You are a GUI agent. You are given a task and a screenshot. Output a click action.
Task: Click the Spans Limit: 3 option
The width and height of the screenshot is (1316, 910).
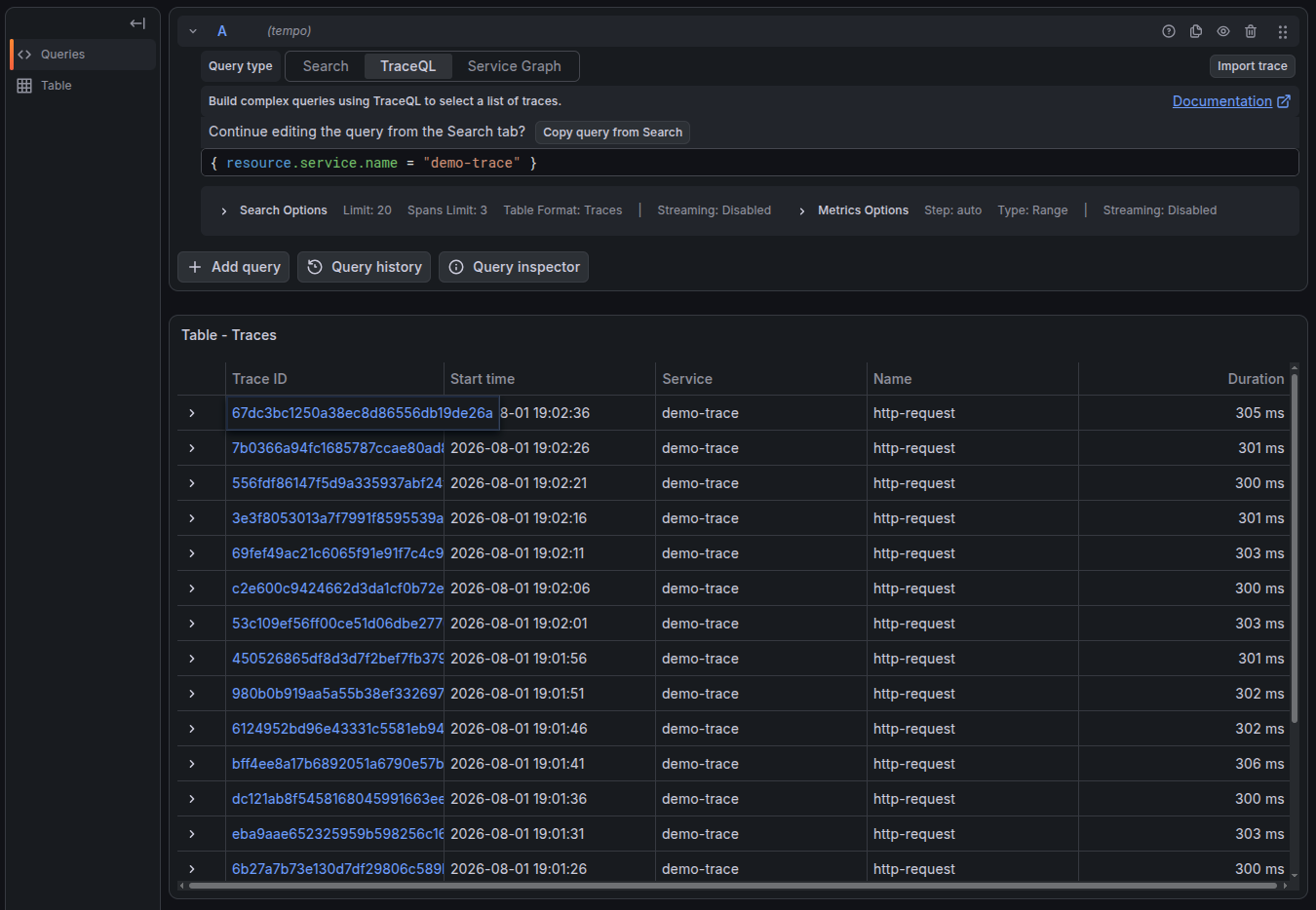point(447,210)
